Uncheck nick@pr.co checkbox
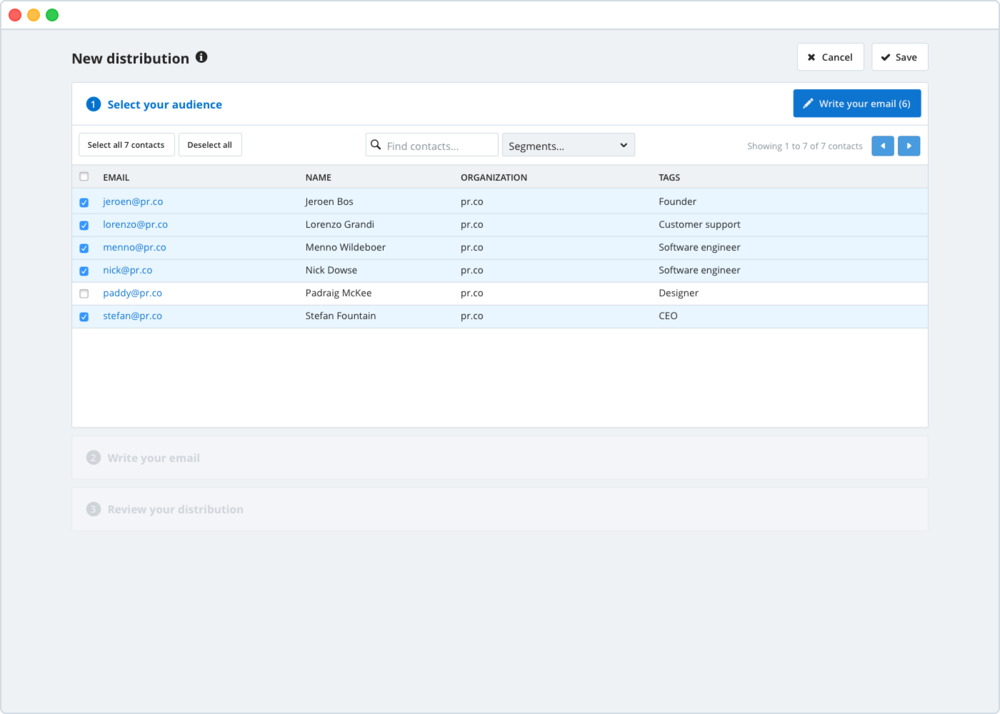This screenshot has width=1000, height=714. coord(84,271)
